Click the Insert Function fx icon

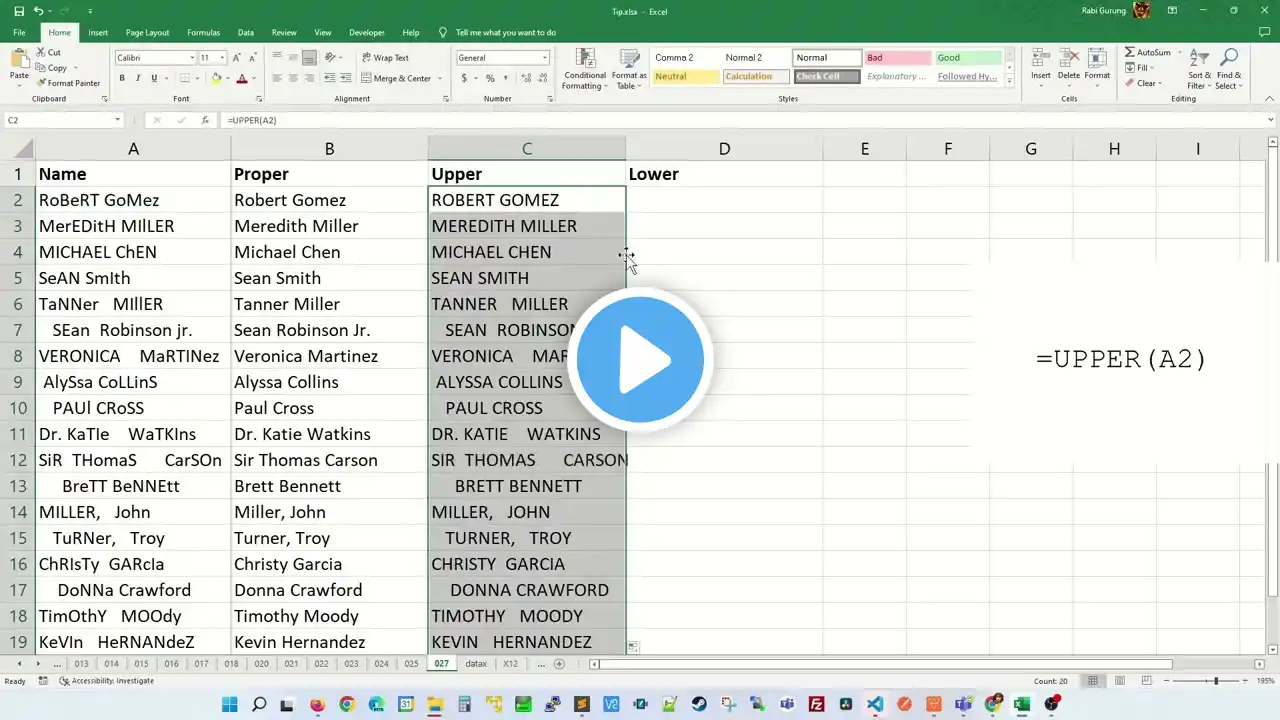point(205,120)
